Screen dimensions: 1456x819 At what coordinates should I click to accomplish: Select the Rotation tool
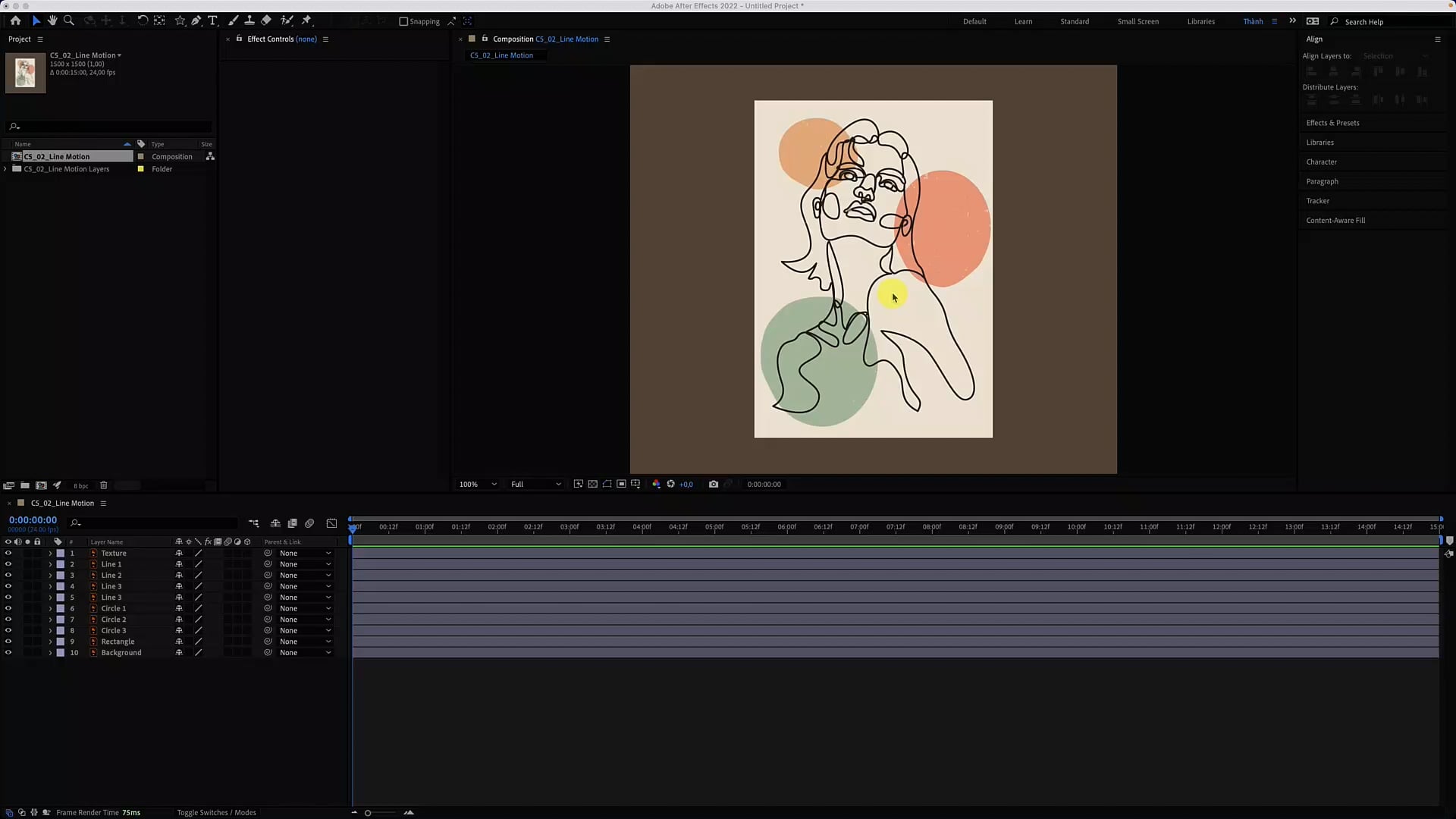click(142, 20)
